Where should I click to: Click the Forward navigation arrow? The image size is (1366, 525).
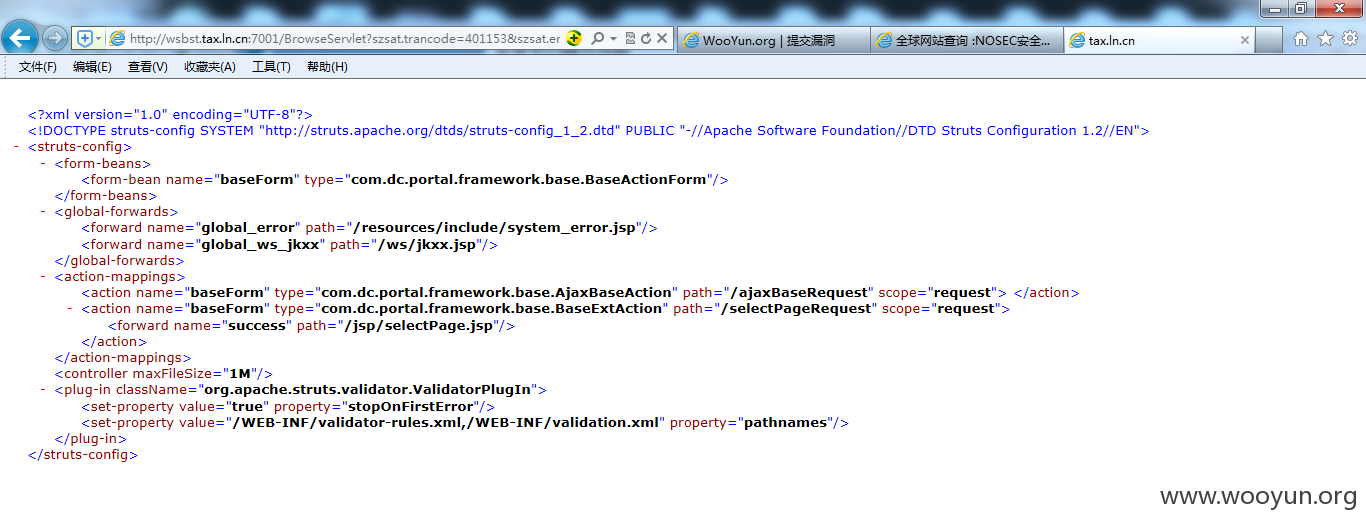click(55, 39)
